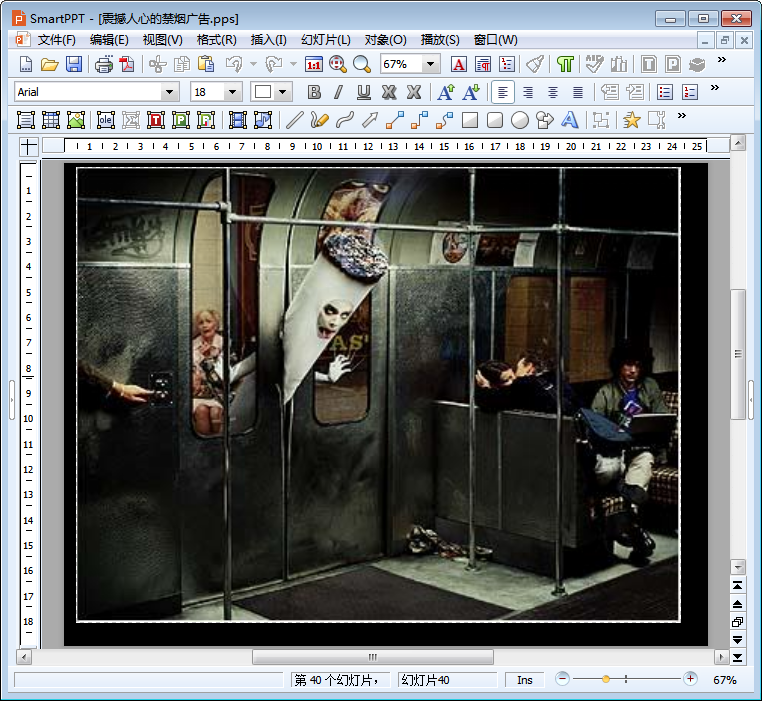762x701 pixels.
Task: Expand the 67% zoom level dropdown
Action: (x=431, y=64)
